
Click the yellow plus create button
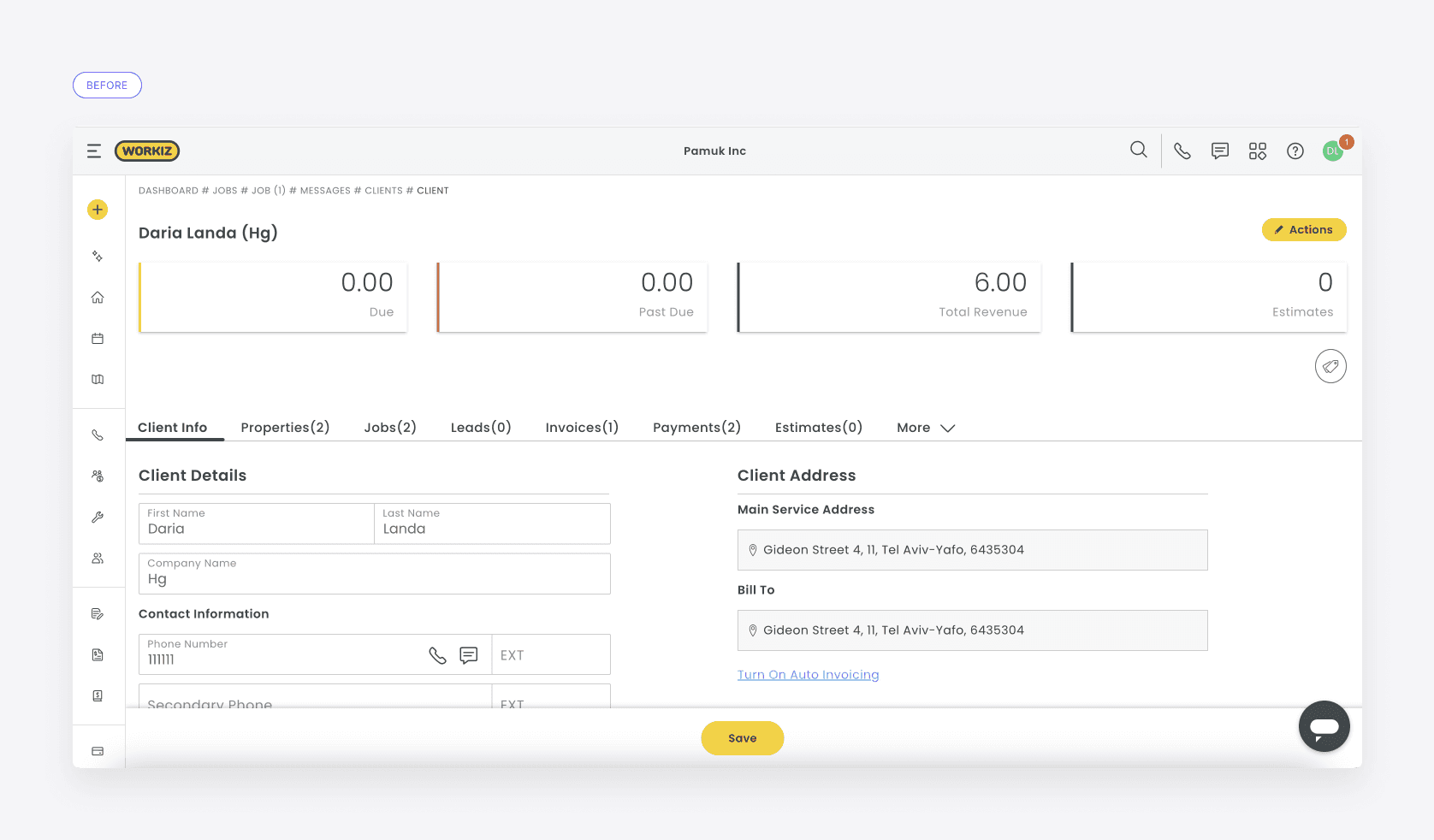tap(98, 210)
